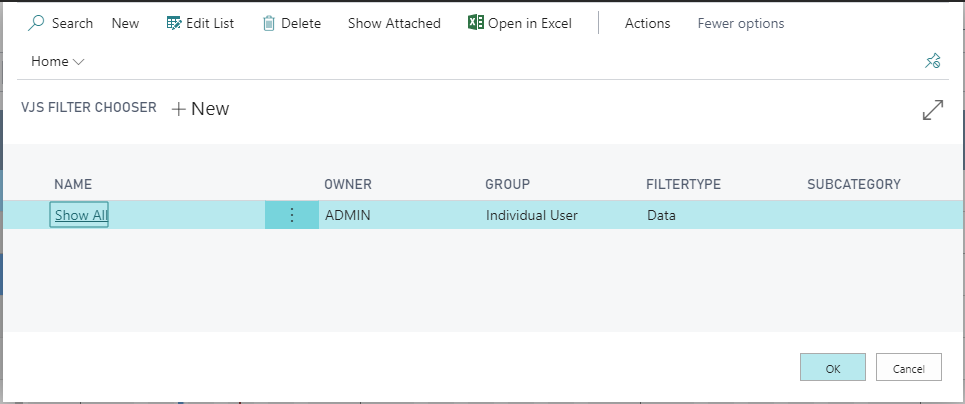Sort by the Name column header
This screenshot has height=404, width=965.
click(73, 184)
